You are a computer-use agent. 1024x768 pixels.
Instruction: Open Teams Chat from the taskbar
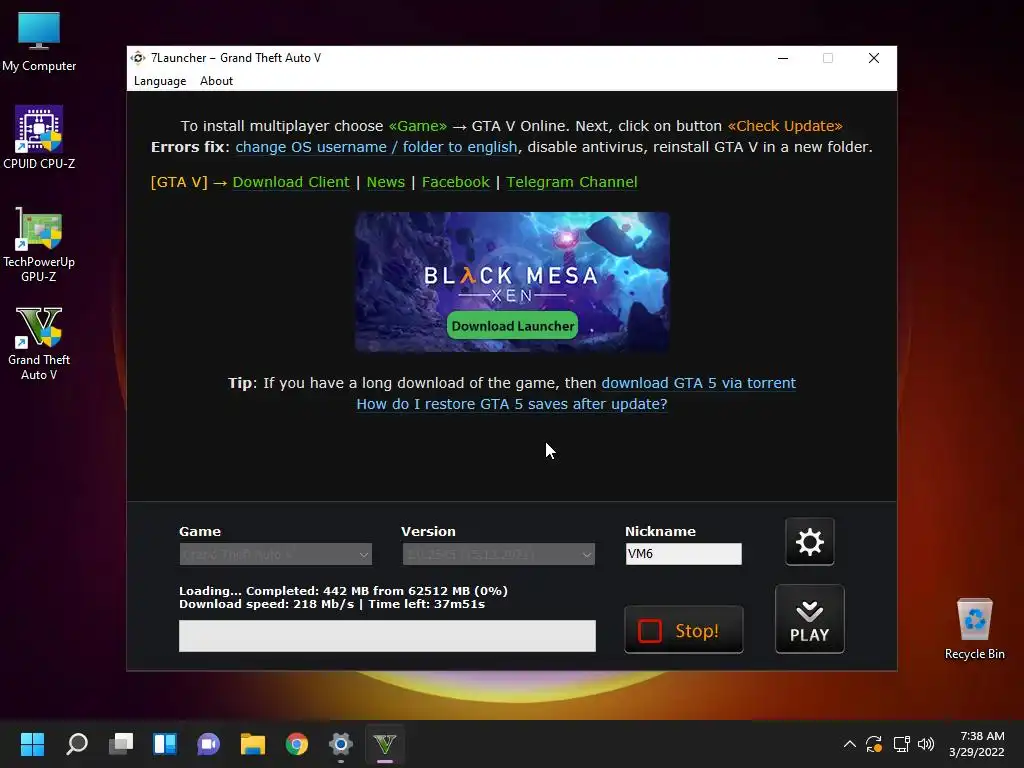coord(209,744)
